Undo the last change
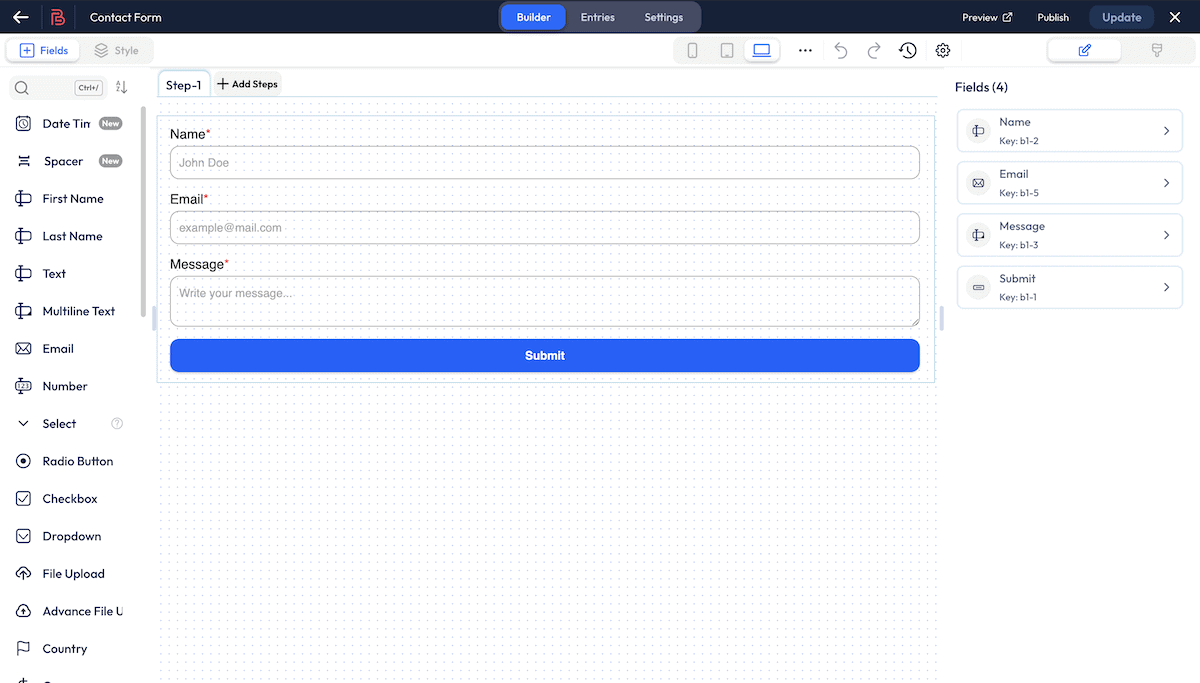The height and width of the screenshot is (683, 1200). point(841,51)
